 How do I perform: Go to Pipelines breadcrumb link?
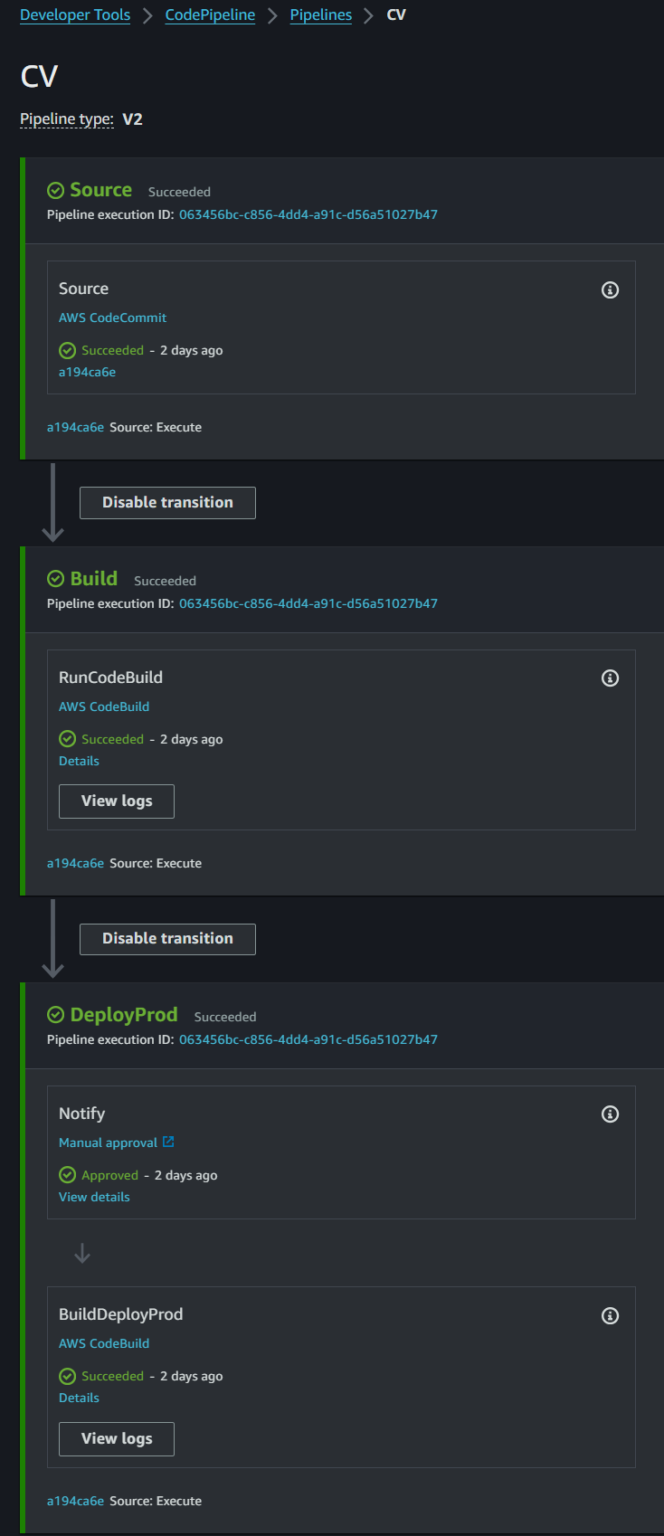[x=320, y=15]
